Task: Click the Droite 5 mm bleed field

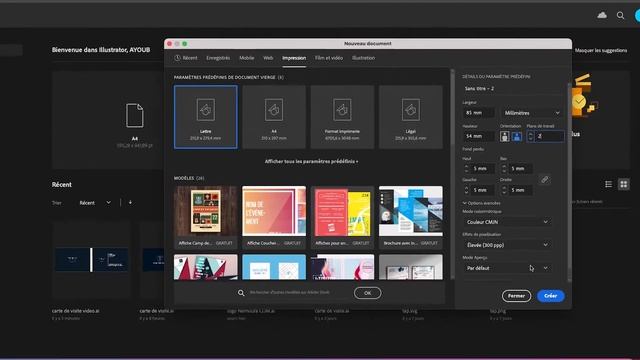Action: tap(520, 190)
